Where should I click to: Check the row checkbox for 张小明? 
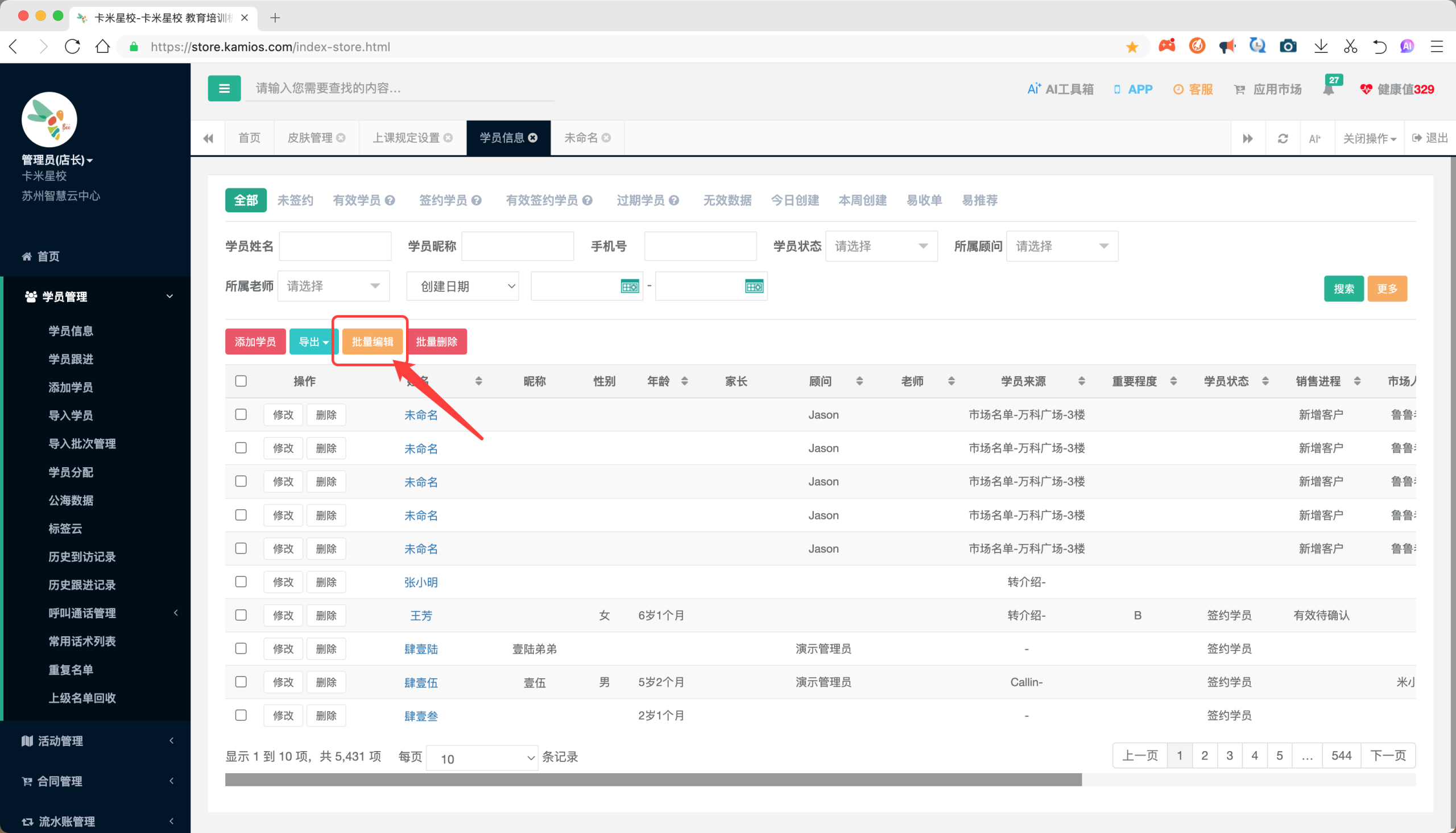click(241, 582)
